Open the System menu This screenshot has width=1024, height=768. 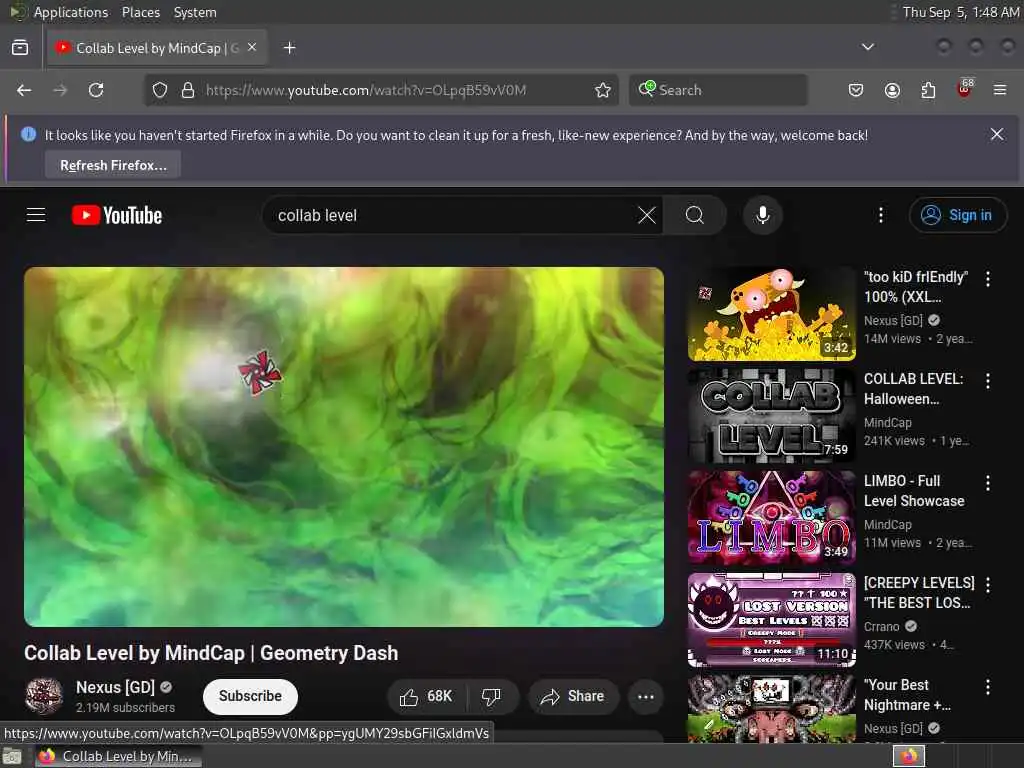(x=195, y=12)
